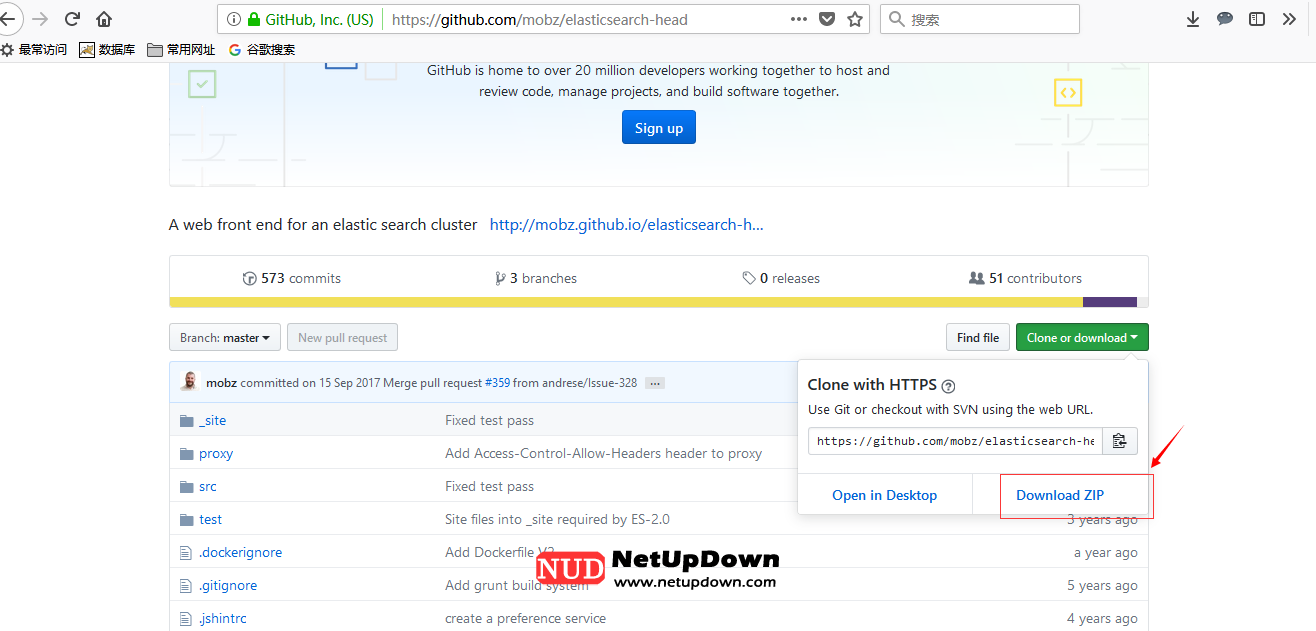
Task: Open the mobz.github.io elasticsearch-head link
Action: pos(627,225)
